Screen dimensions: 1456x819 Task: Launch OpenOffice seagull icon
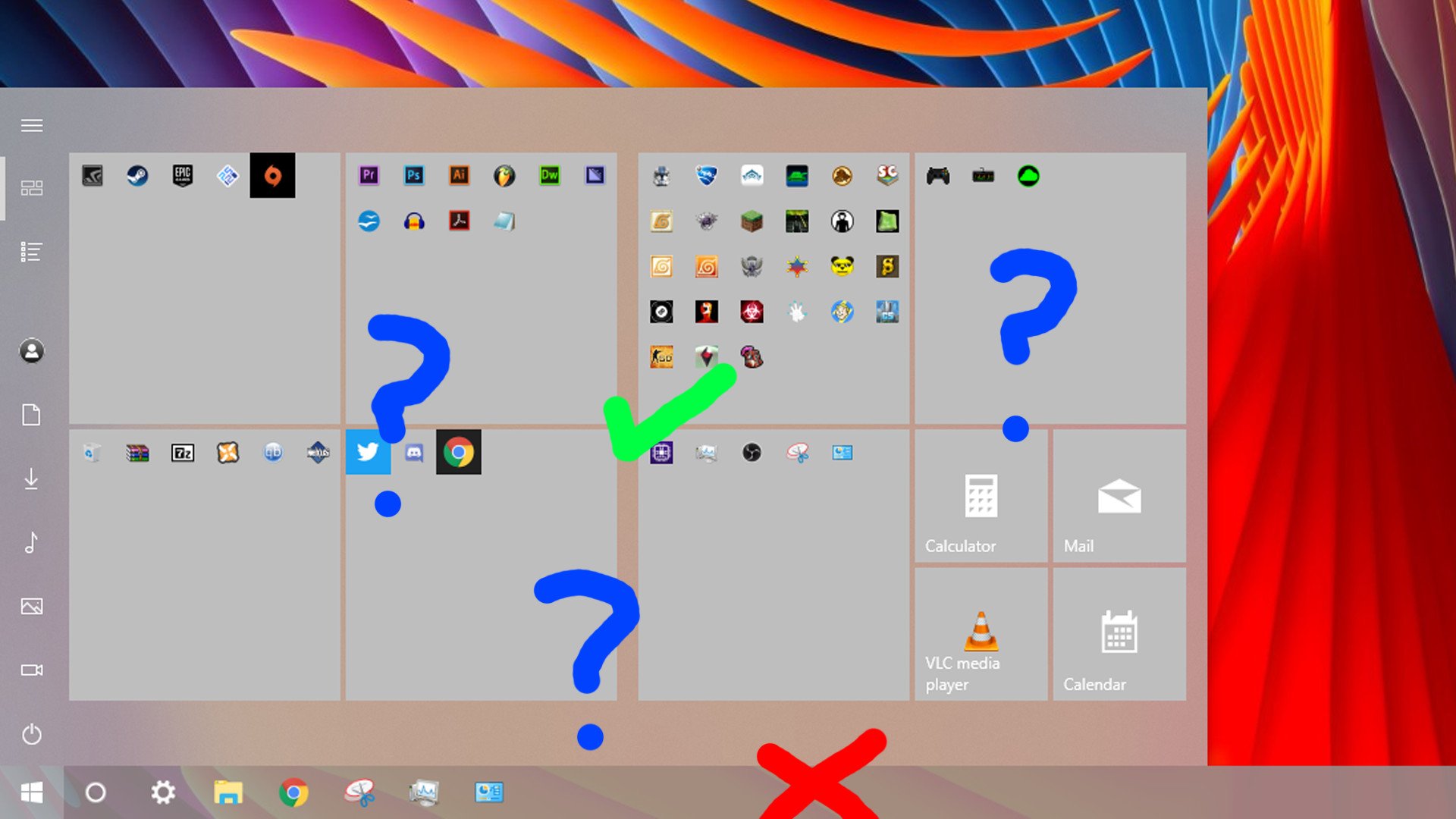(369, 221)
